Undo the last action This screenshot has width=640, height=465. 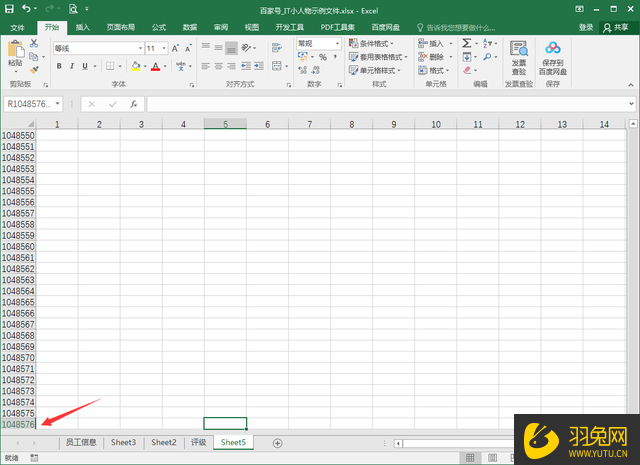27,9
